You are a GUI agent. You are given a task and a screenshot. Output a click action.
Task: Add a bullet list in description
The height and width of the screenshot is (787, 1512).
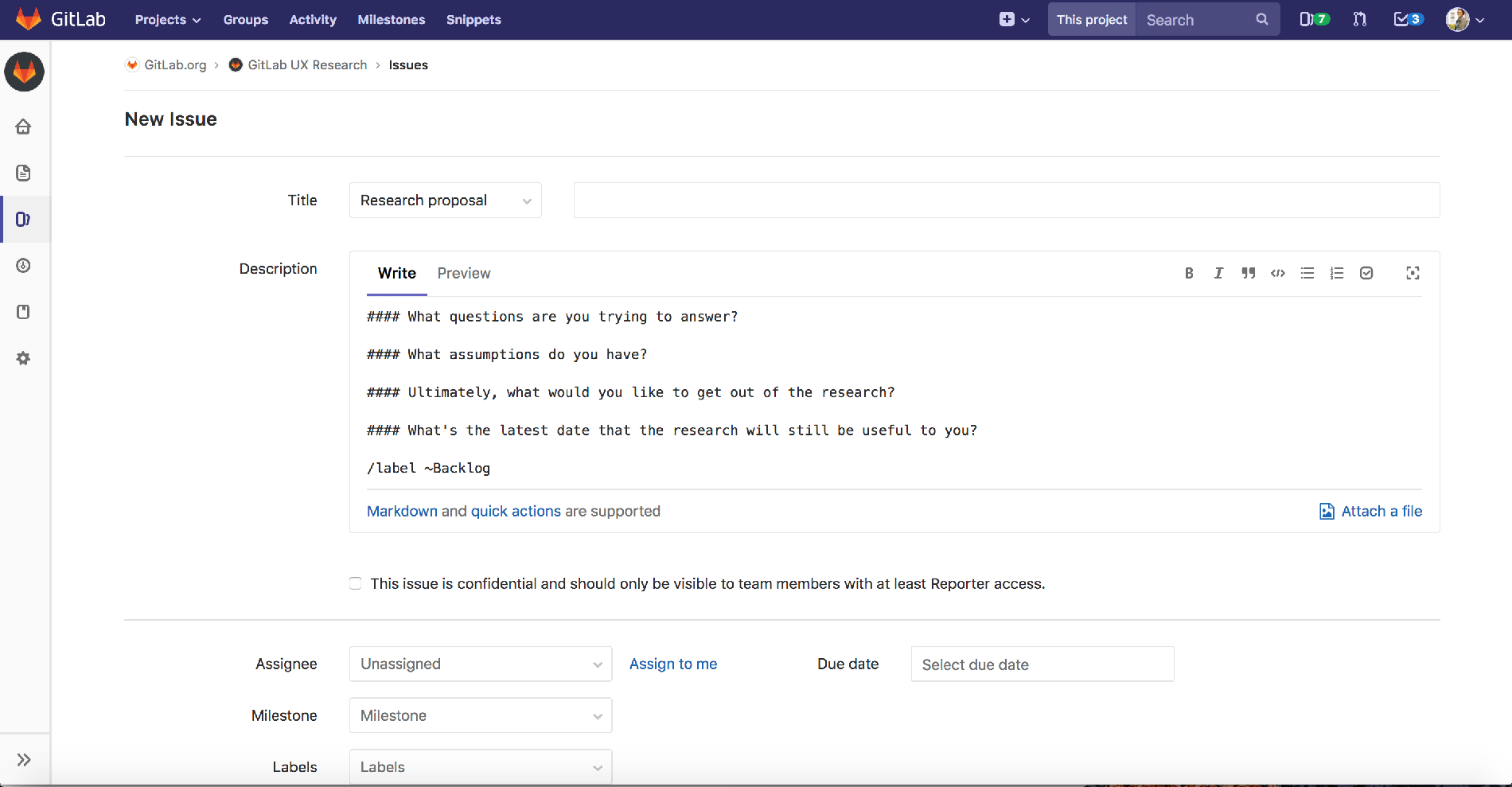(1307, 273)
